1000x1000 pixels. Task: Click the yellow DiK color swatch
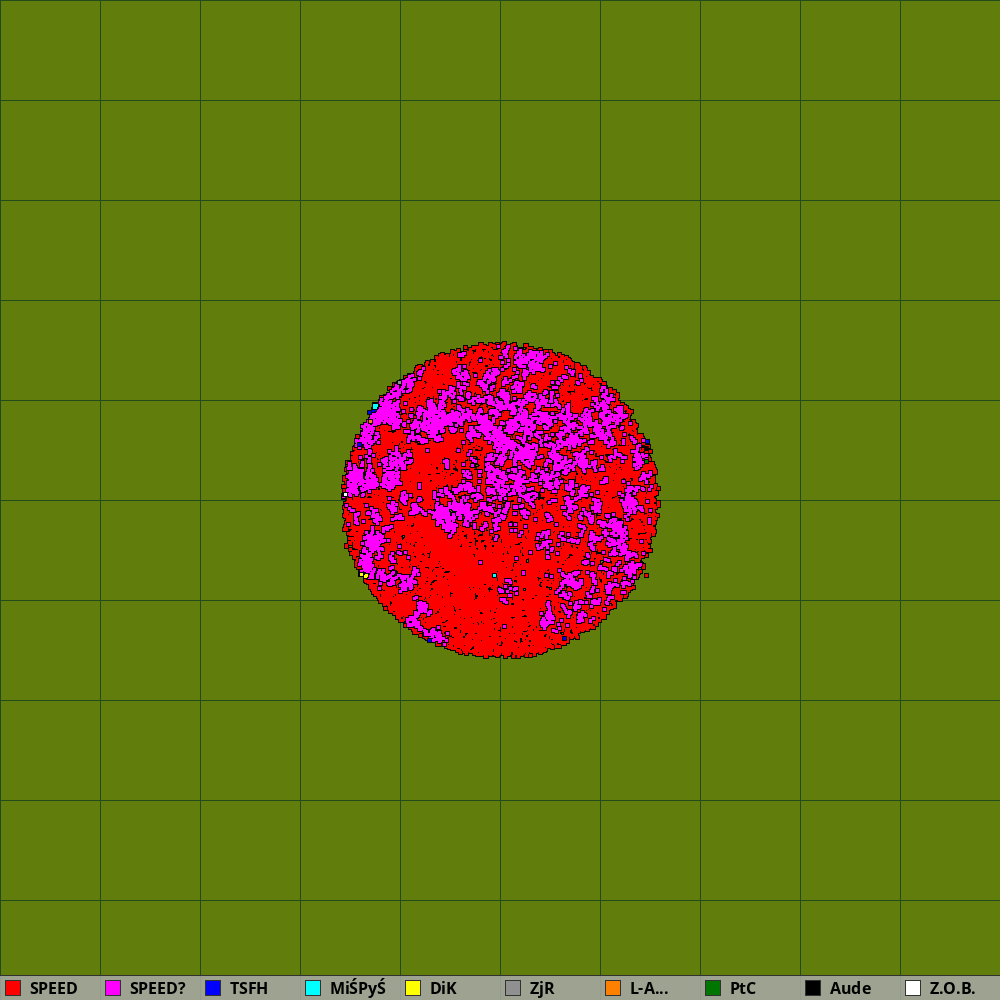point(413,988)
